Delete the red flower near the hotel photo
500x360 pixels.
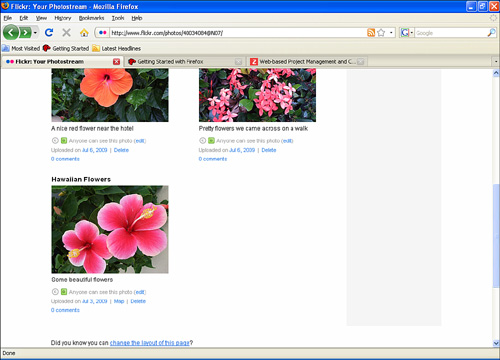pos(121,150)
